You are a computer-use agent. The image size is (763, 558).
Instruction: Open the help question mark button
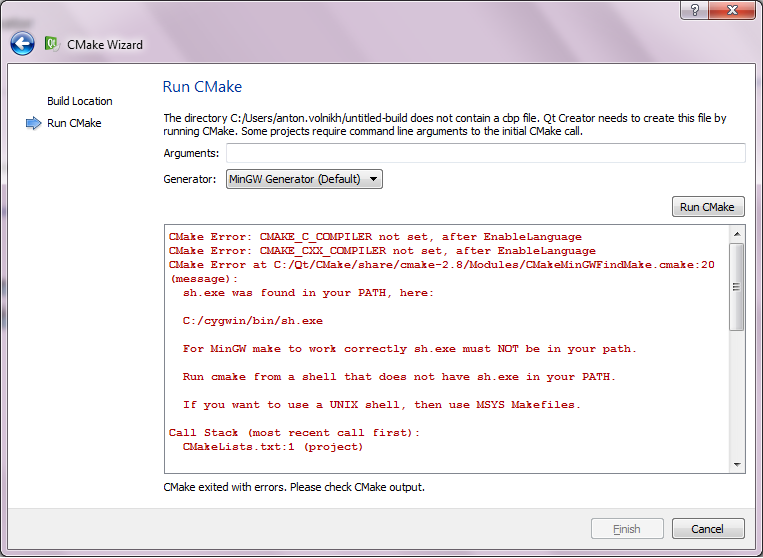694,10
